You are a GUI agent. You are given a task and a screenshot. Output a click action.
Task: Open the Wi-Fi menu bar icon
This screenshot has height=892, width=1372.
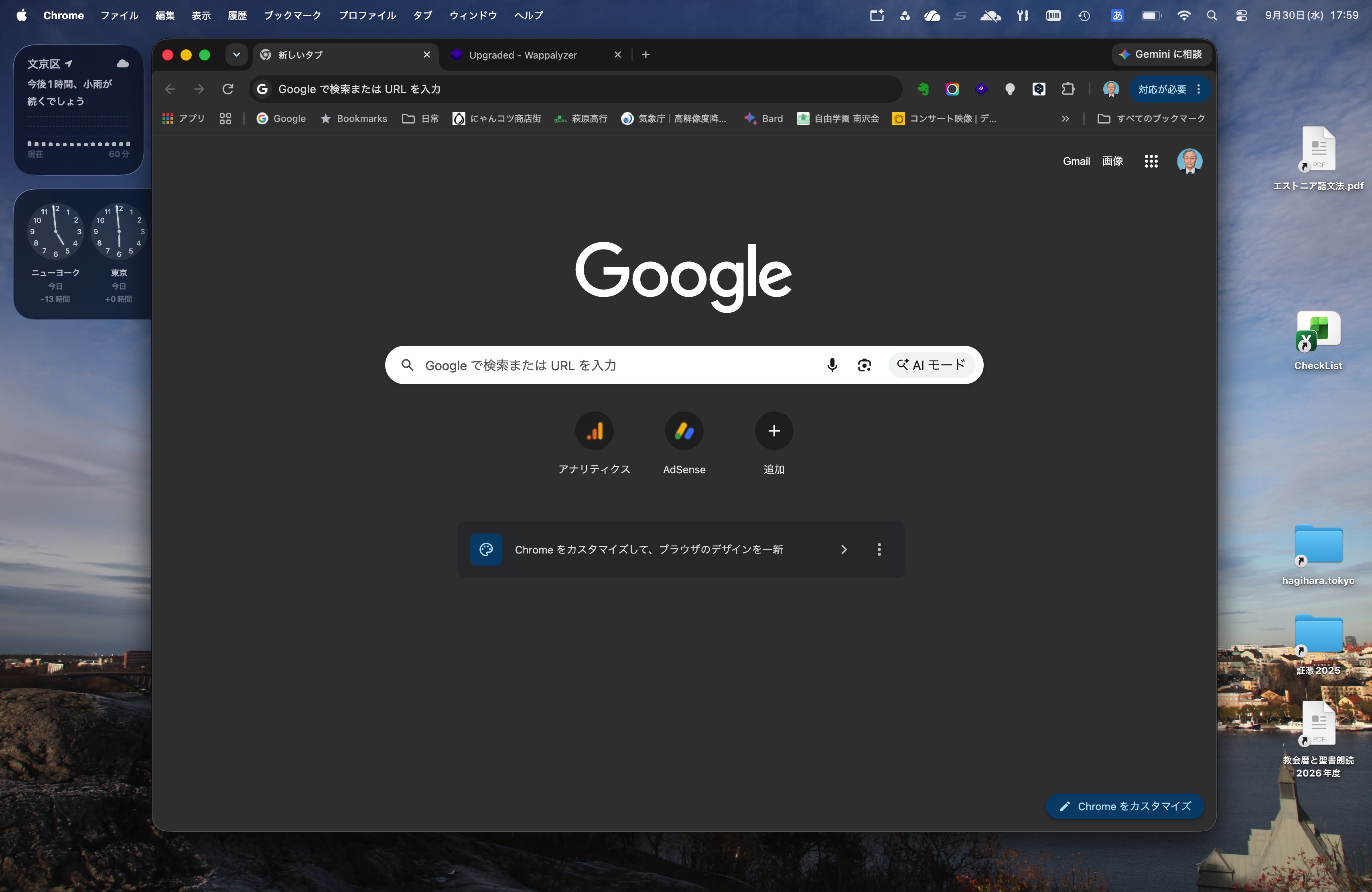[1183, 16]
